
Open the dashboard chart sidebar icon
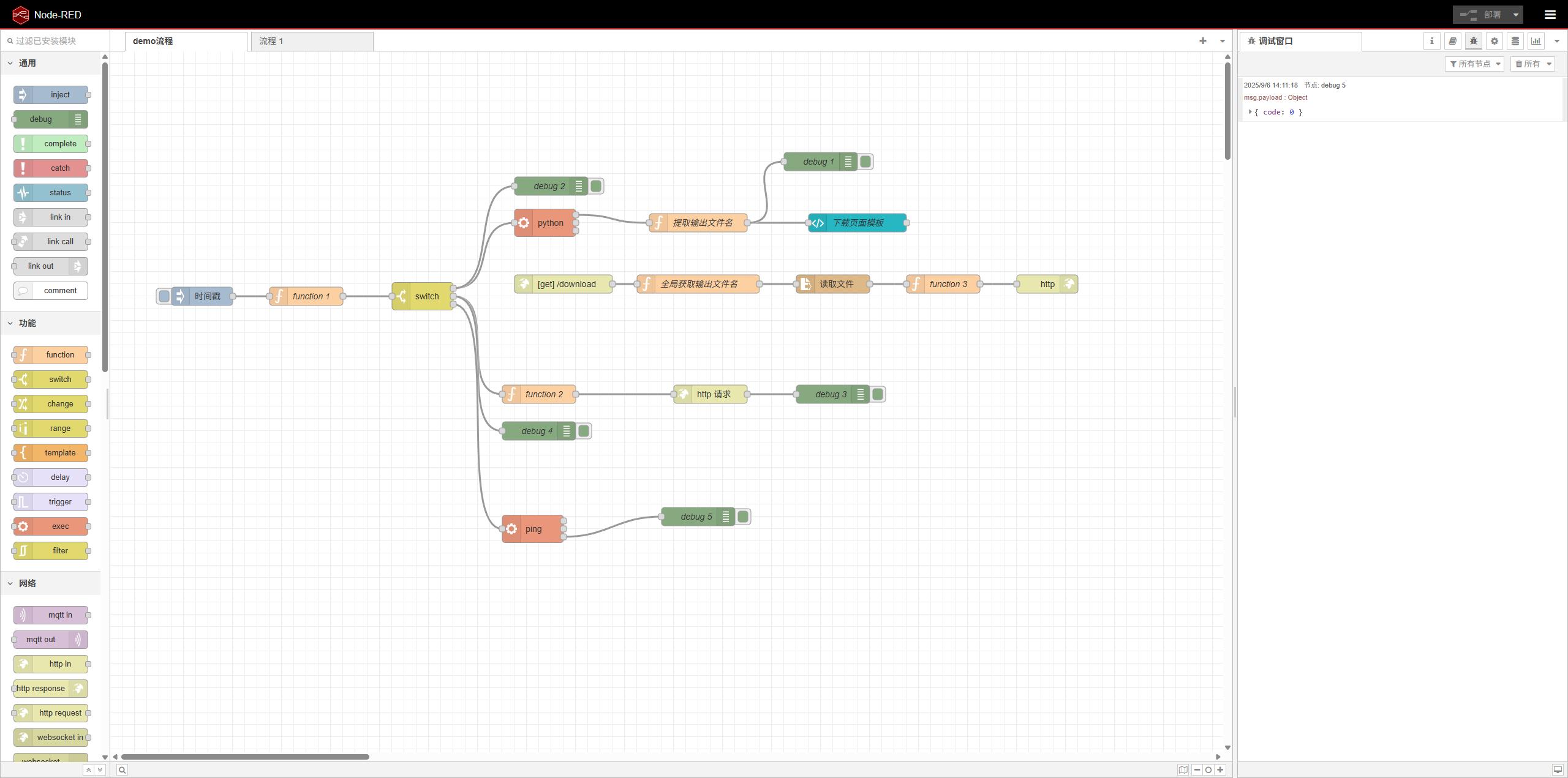1536,41
